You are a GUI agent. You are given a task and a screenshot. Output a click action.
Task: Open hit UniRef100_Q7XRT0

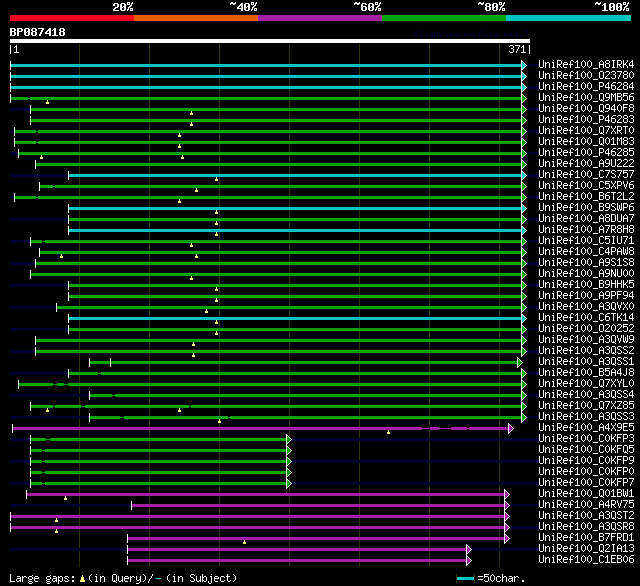[x=586, y=131]
